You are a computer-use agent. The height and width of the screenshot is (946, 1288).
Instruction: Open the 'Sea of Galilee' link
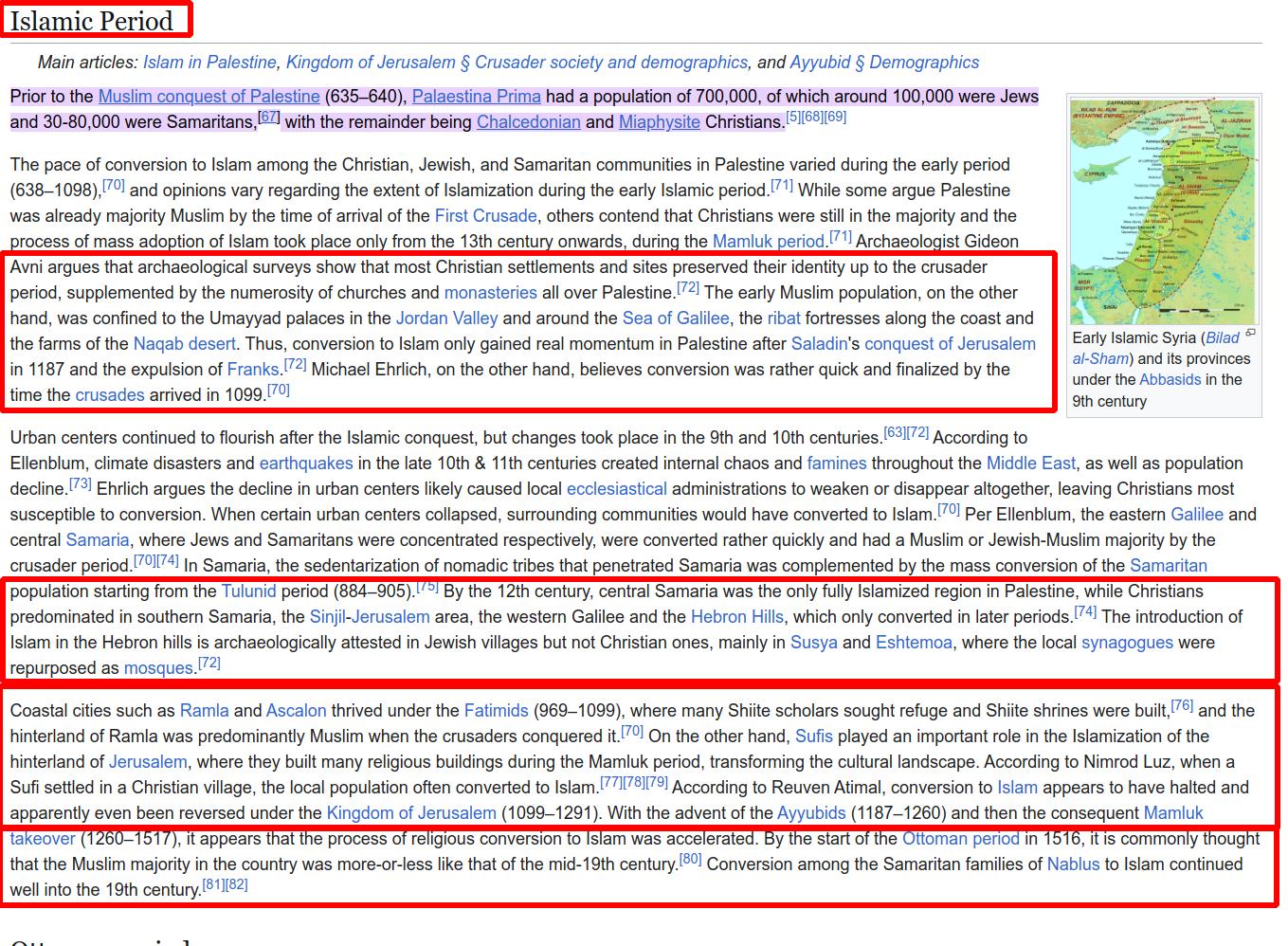click(x=676, y=318)
